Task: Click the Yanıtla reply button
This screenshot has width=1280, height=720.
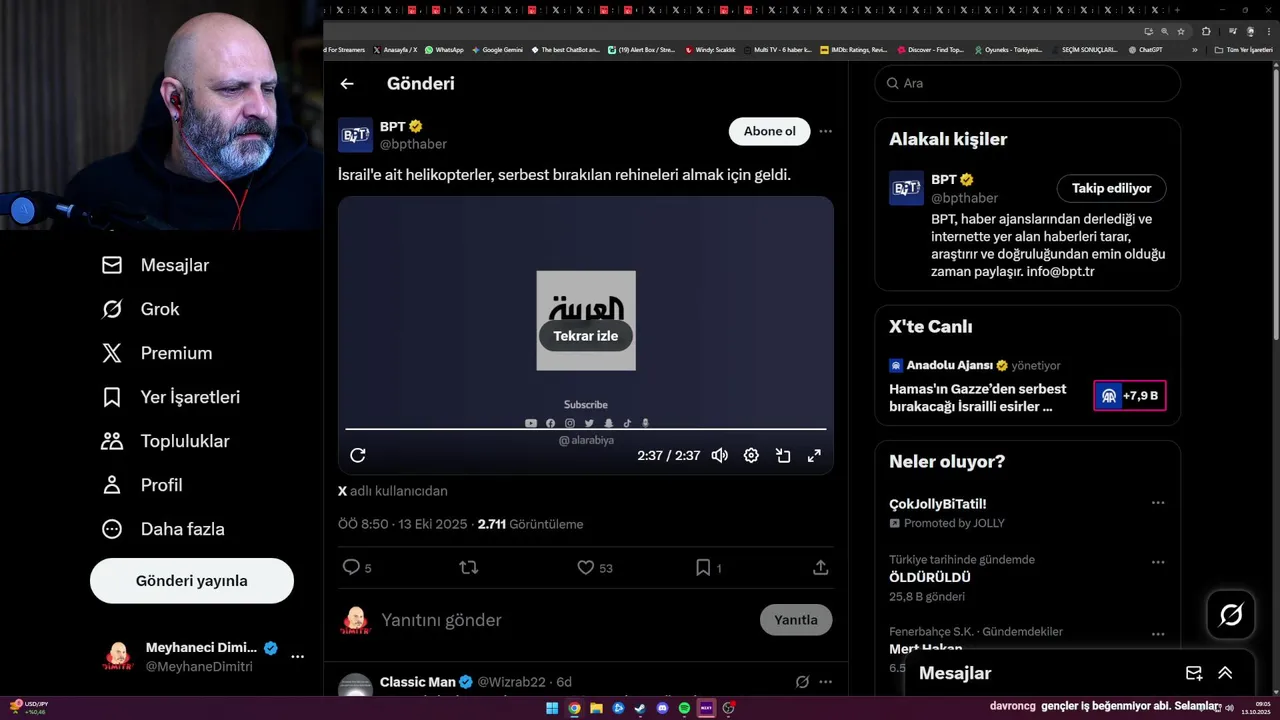Action: [x=796, y=620]
